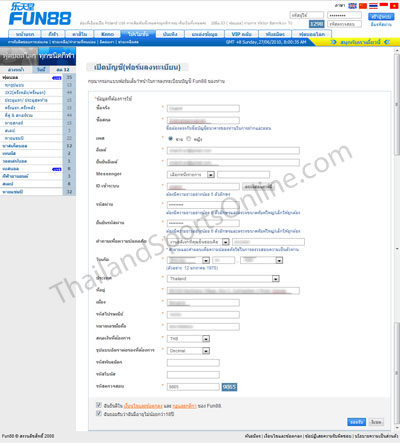400x448 pixels.
Task: Click the header verification code input
Action: tap(344, 24)
